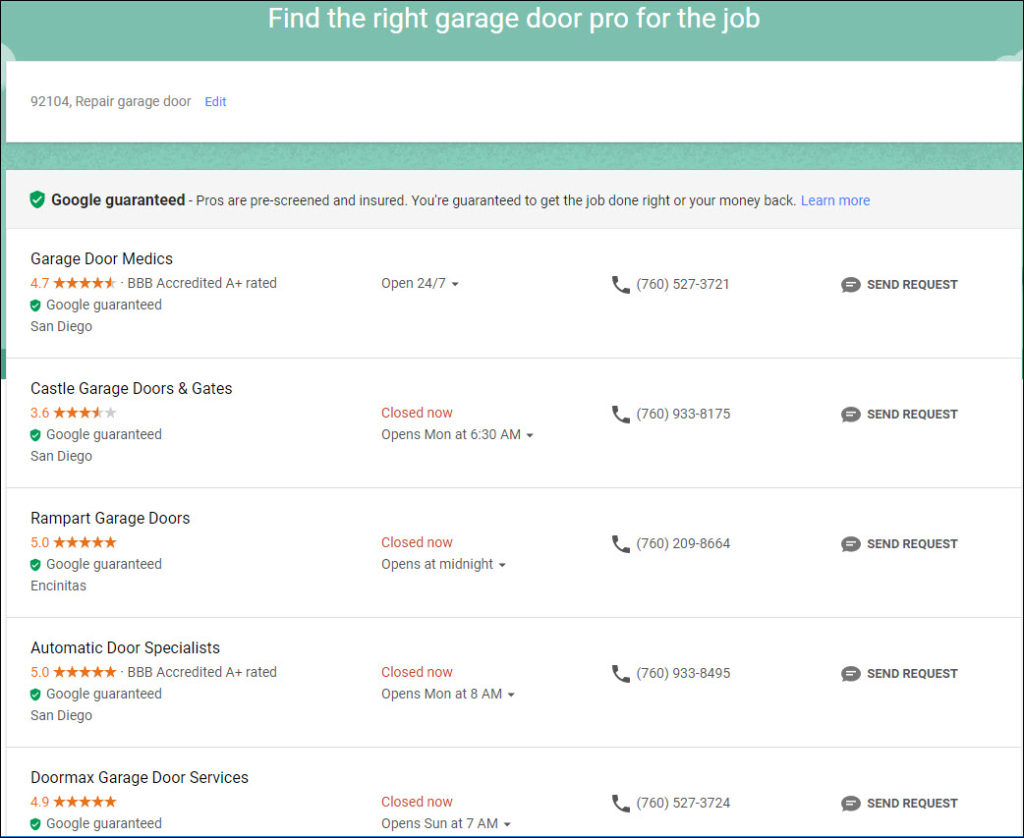Call number (760) 527-3721
The image size is (1024, 838).
tap(682, 284)
